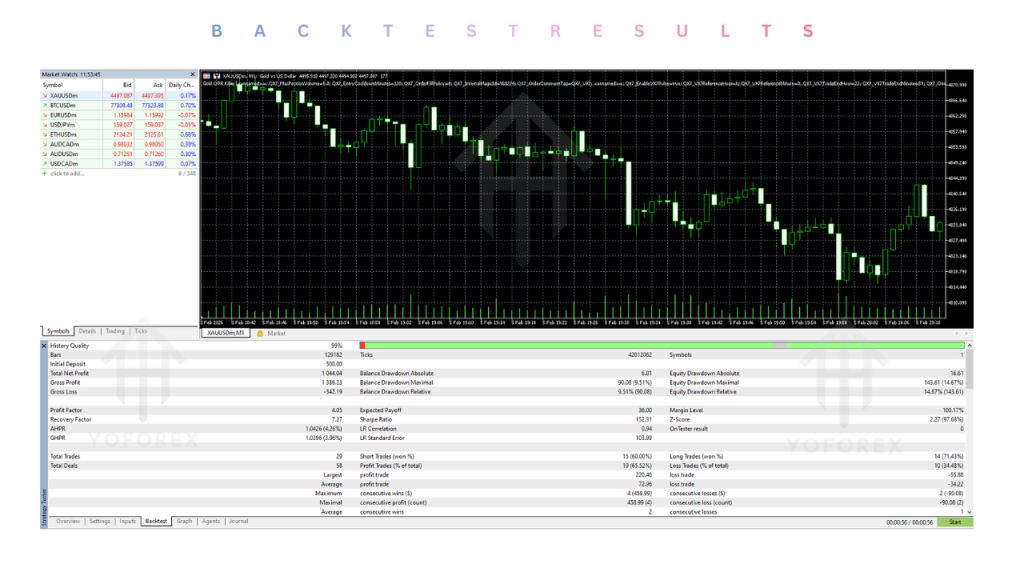Open the Trading tab in Market Watch
The width and height of the screenshot is (1024, 576).
coord(115,331)
